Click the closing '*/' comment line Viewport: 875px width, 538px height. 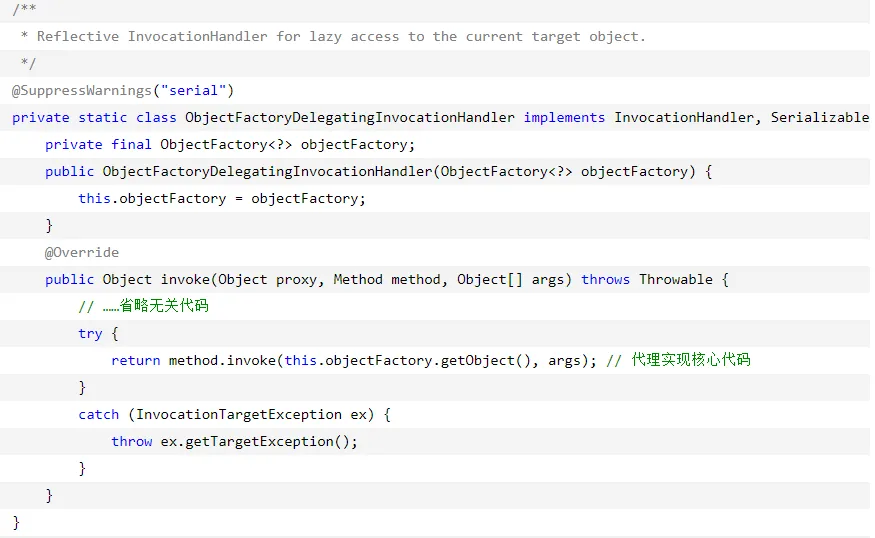coord(28,63)
